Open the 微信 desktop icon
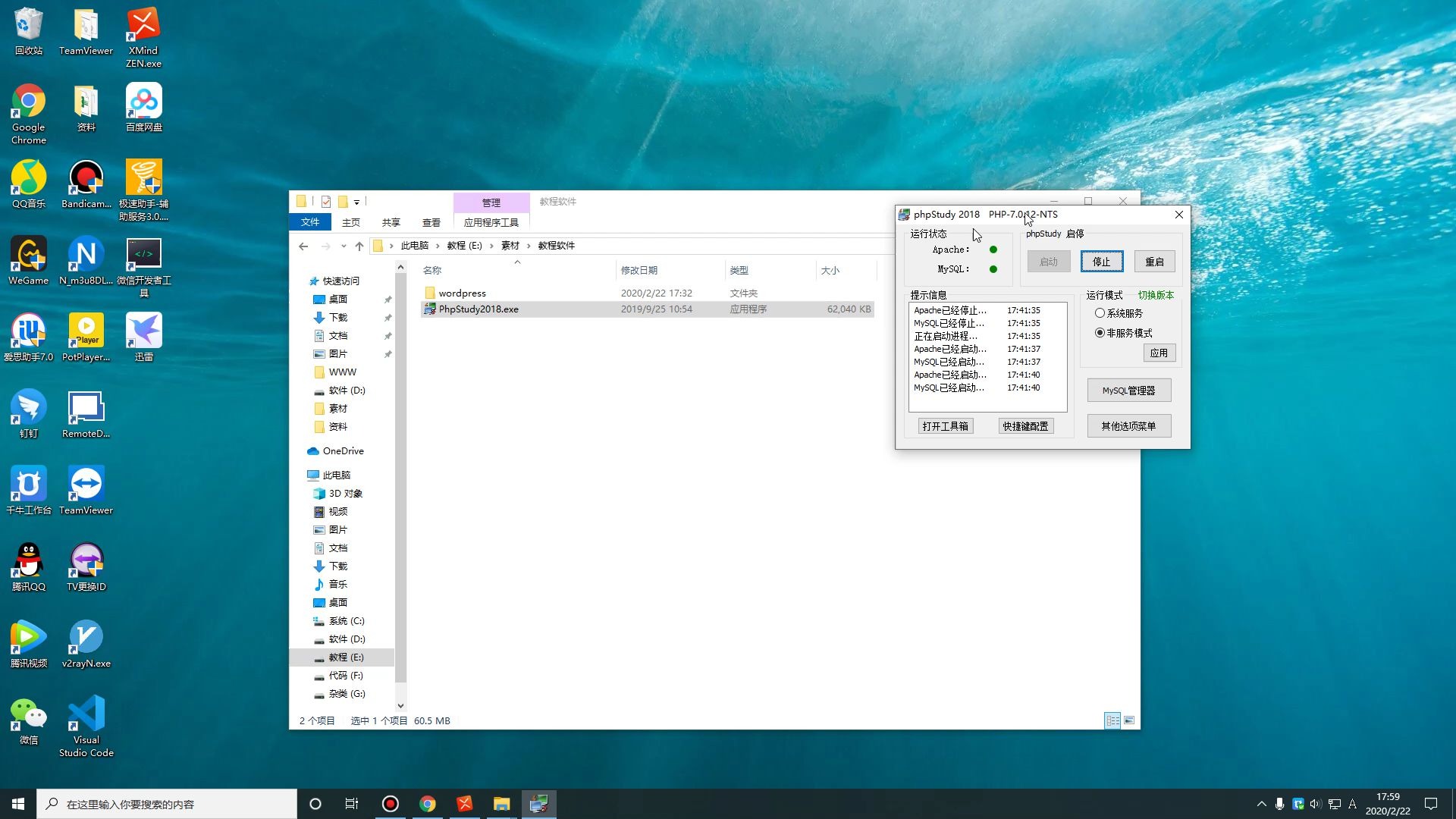Image resolution: width=1456 pixels, height=819 pixels. point(28,720)
